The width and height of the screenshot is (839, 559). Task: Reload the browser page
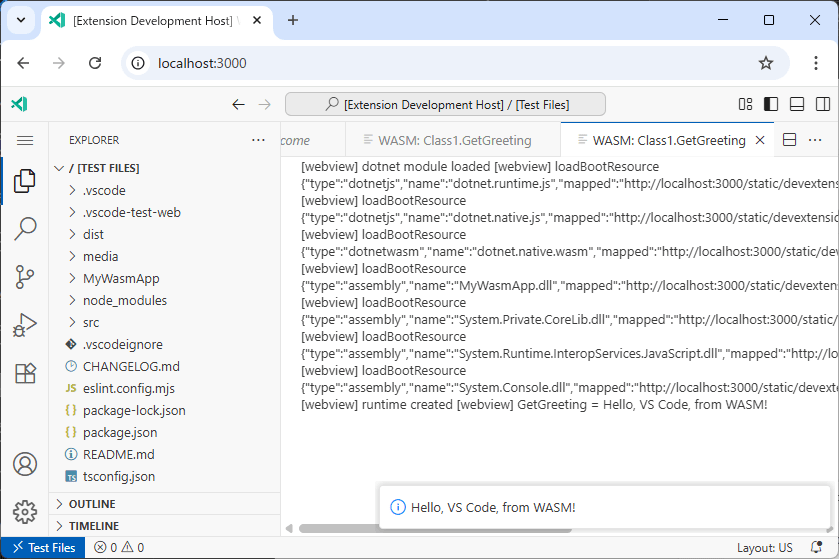[x=95, y=63]
